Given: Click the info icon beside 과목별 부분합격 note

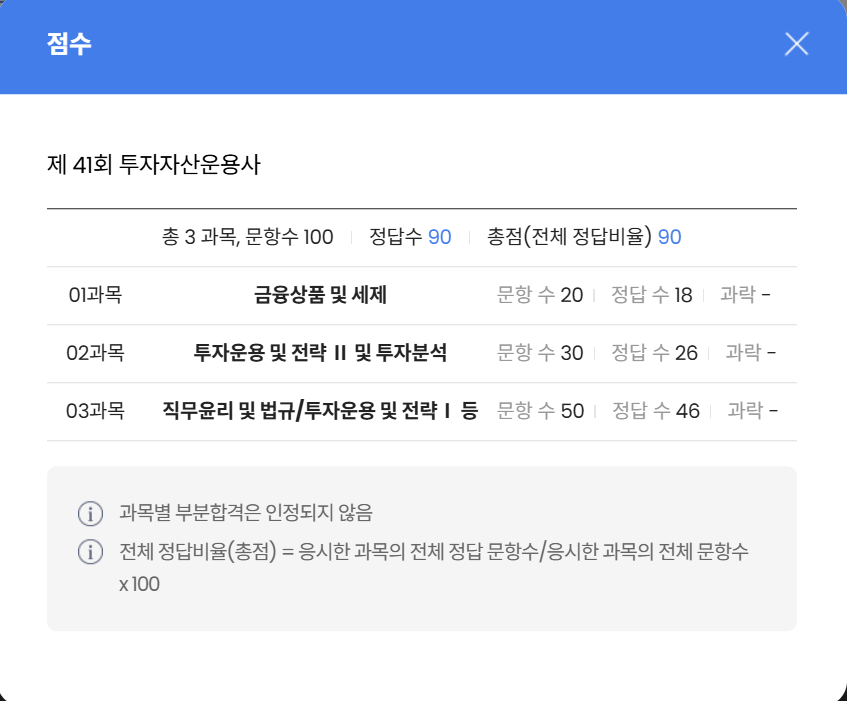Looking at the screenshot, I should (90, 514).
